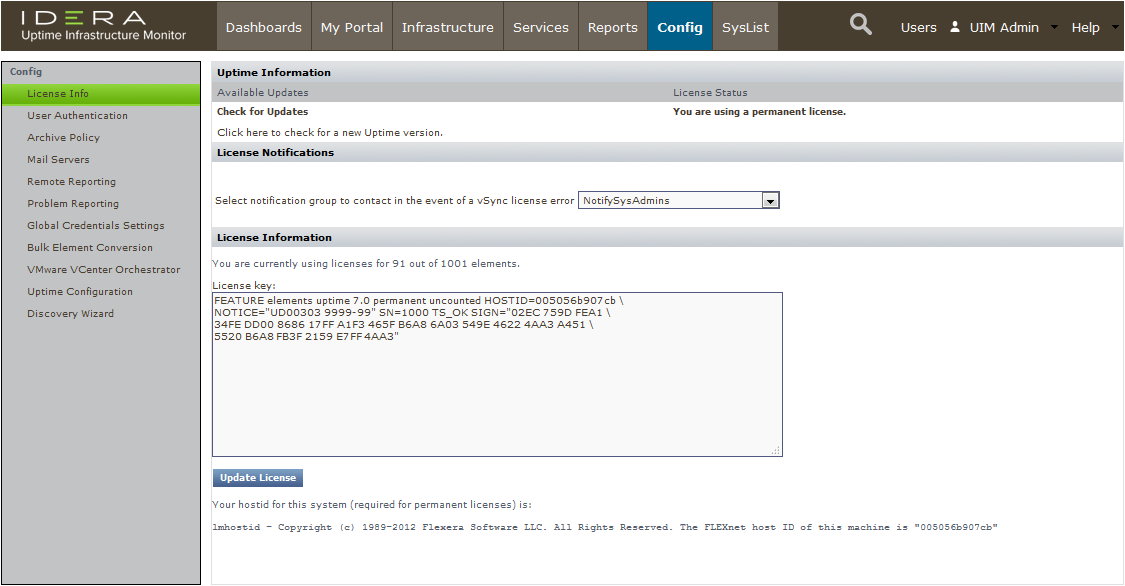Open the UIM Admin dropdown arrow
This screenshot has width=1125, height=586.
coord(1054,27)
